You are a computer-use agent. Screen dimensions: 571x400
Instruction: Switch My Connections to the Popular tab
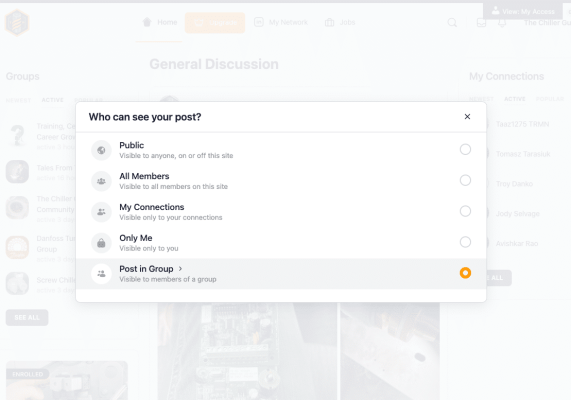click(550, 99)
